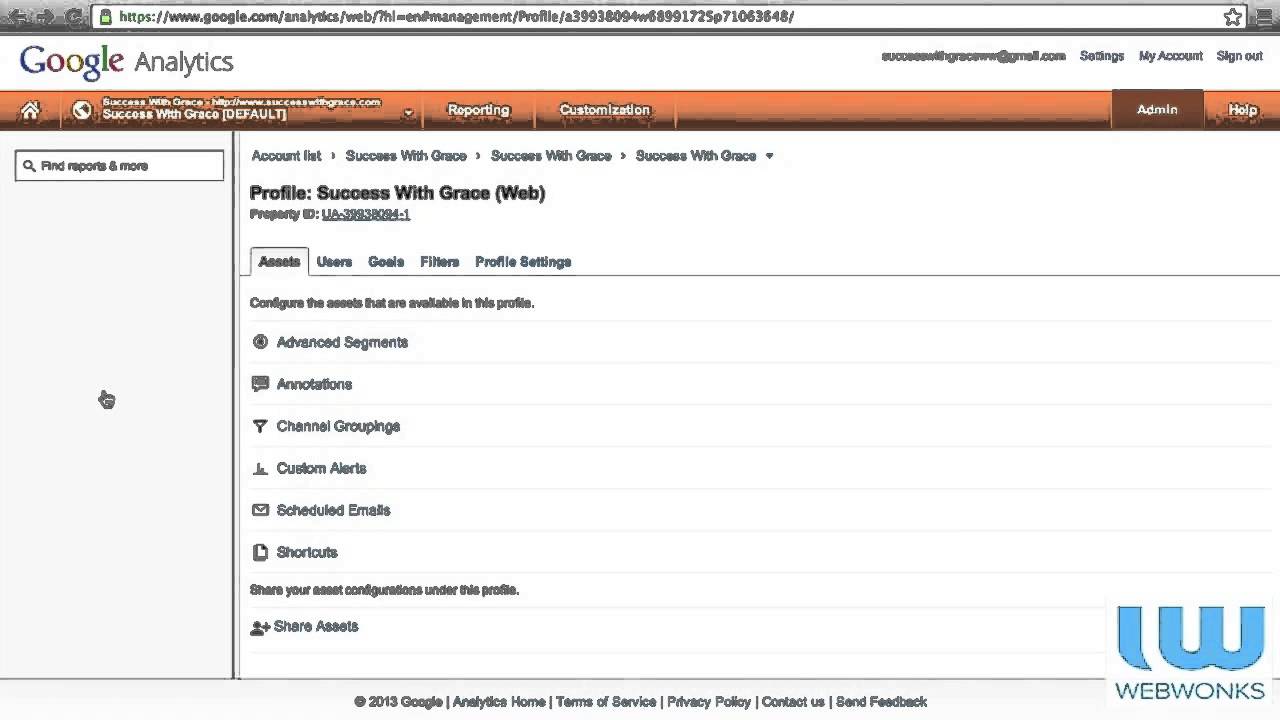Click the Shortcuts page icon
Screen dimensions: 1280x720
[x=260, y=552]
